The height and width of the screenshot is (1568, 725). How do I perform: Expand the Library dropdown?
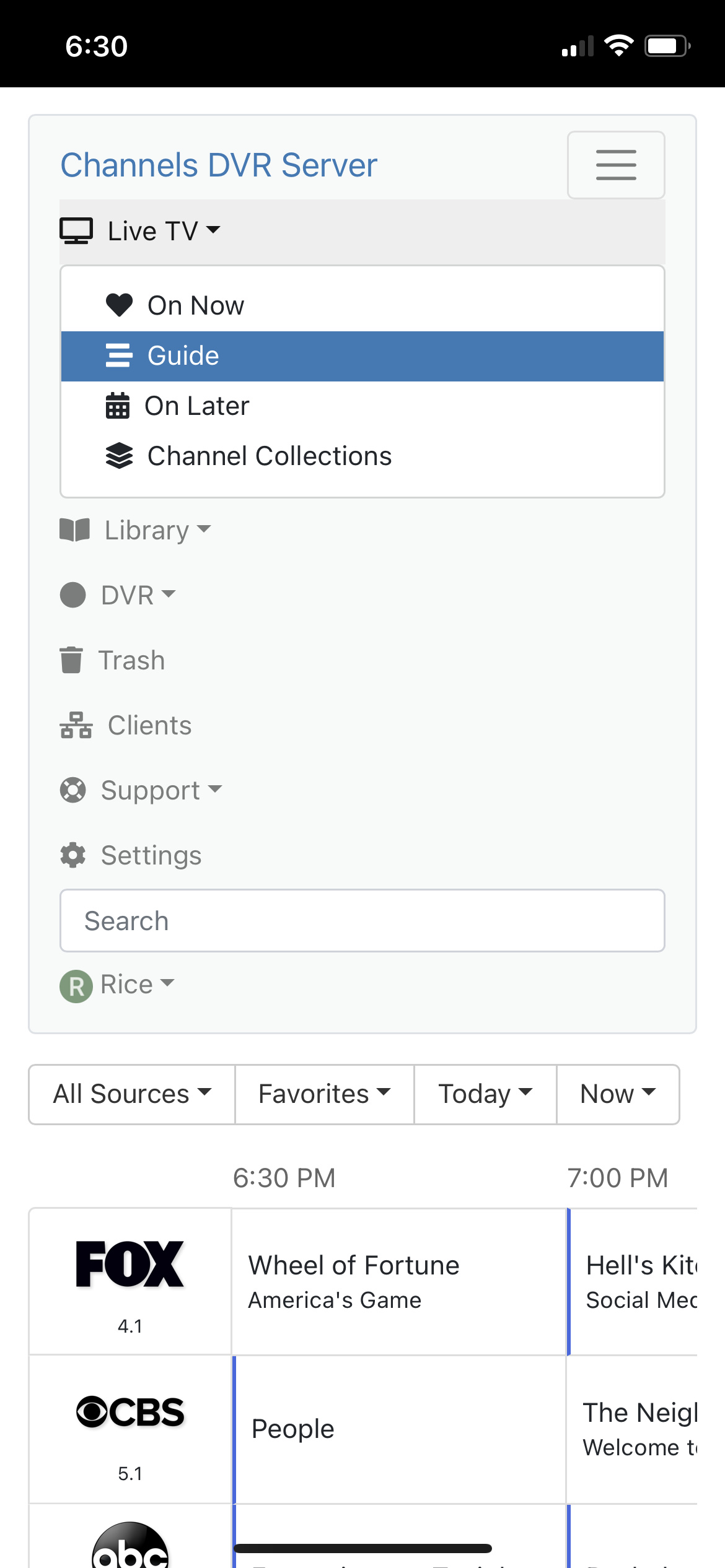(136, 530)
